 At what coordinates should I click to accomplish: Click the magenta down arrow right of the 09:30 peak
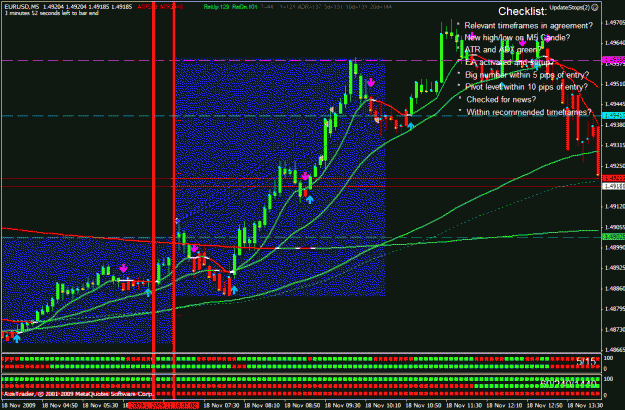[371, 82]
